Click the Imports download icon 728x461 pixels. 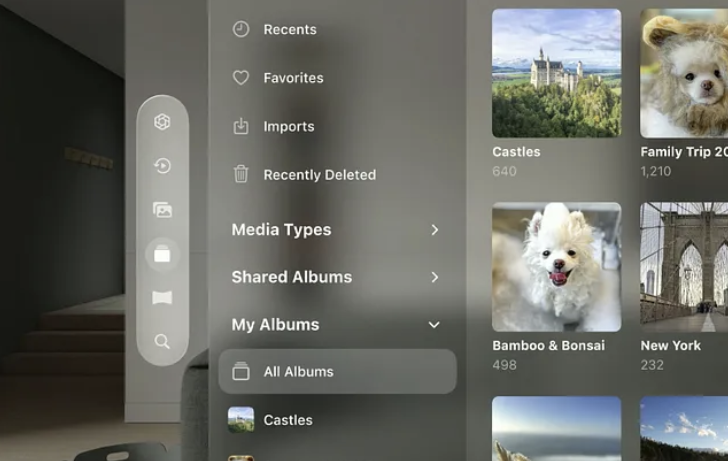click(x=240, y=126)
